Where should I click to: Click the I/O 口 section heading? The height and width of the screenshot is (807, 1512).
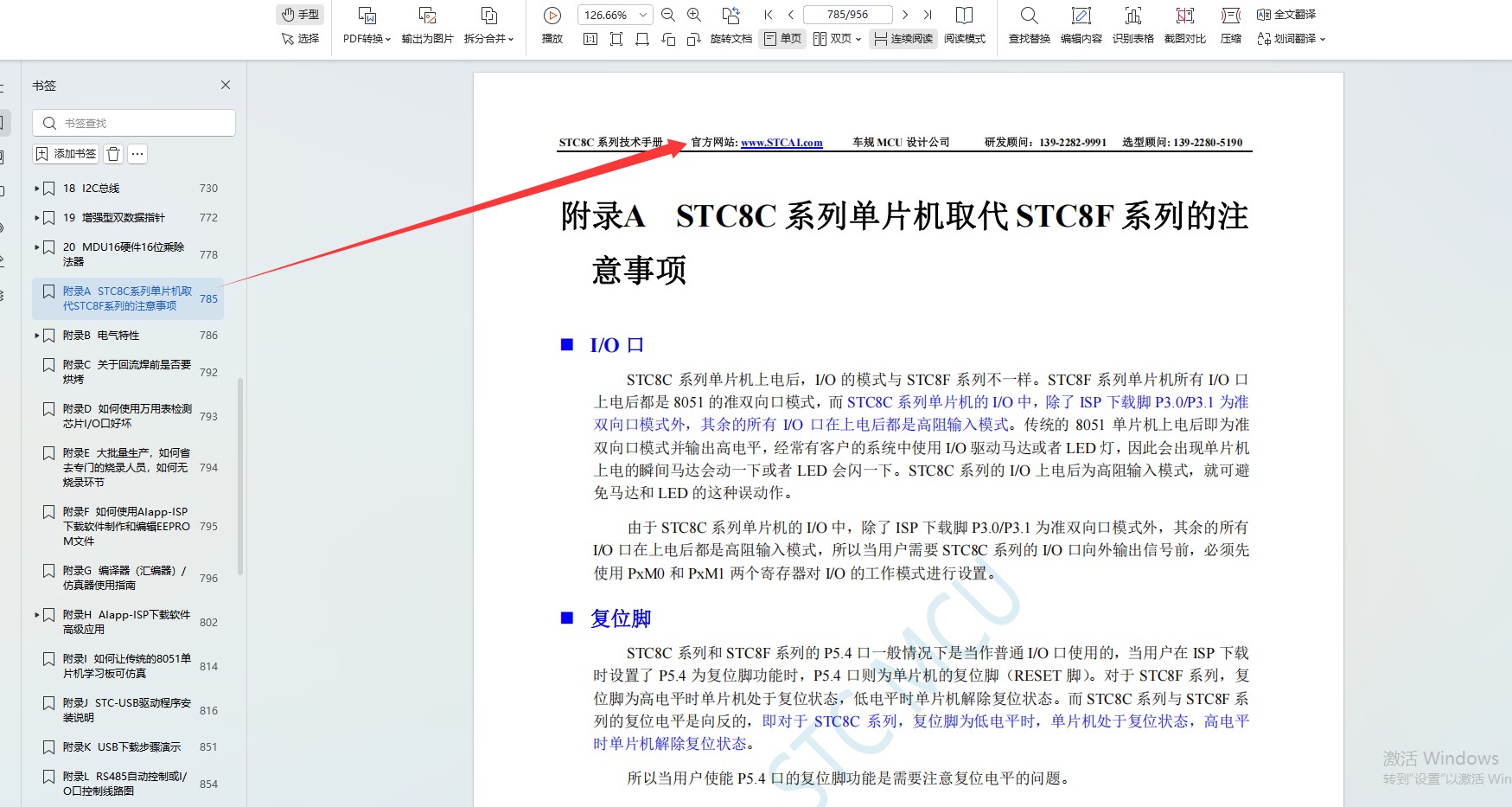pos(616,345)
